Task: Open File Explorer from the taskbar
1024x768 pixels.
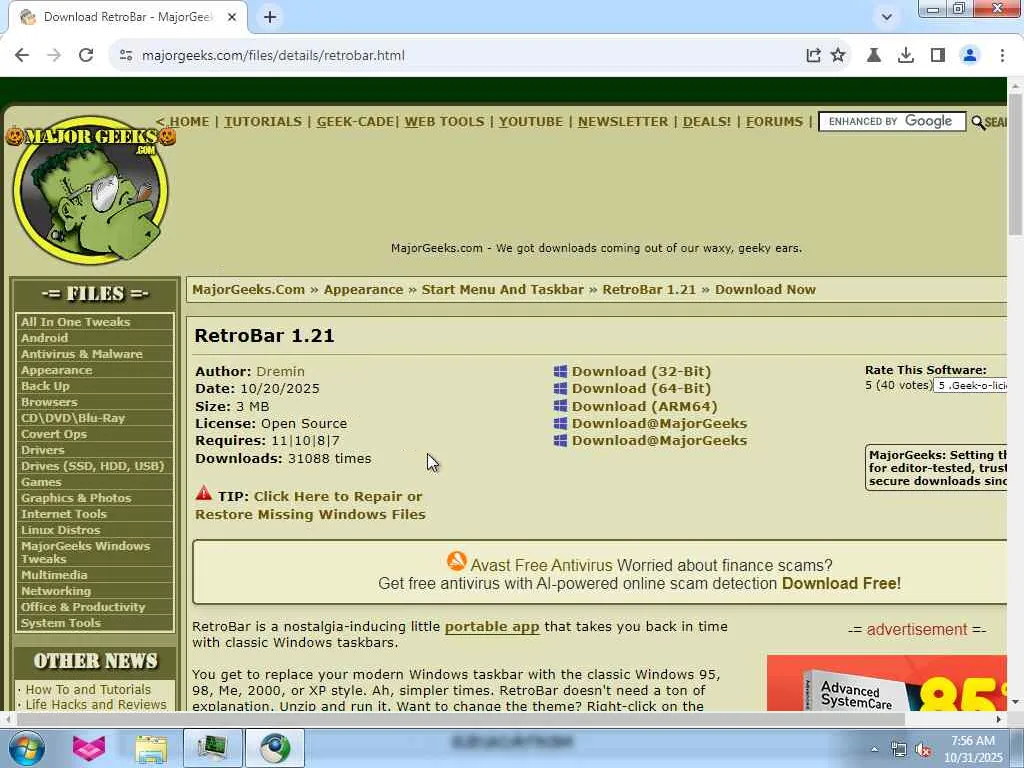Action: click(x=152, y=748)
